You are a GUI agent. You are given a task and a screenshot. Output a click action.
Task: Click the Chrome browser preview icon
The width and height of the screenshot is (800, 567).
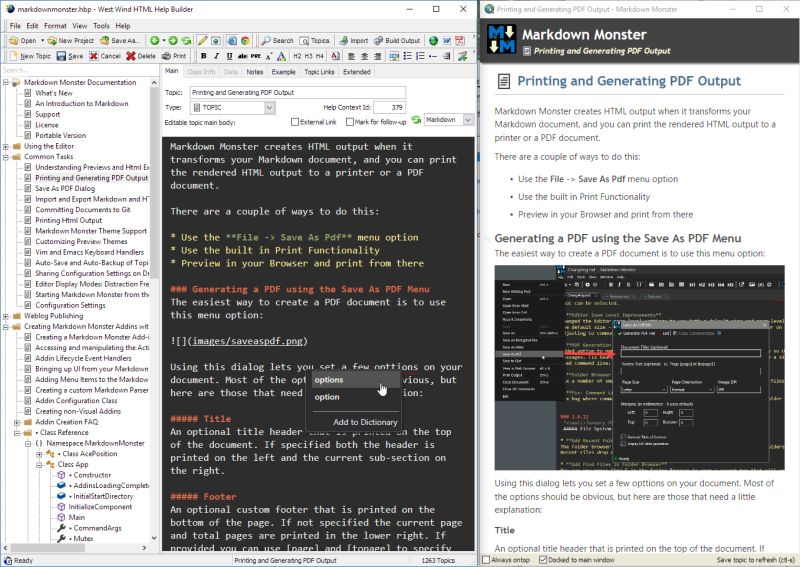coord(245,40)
